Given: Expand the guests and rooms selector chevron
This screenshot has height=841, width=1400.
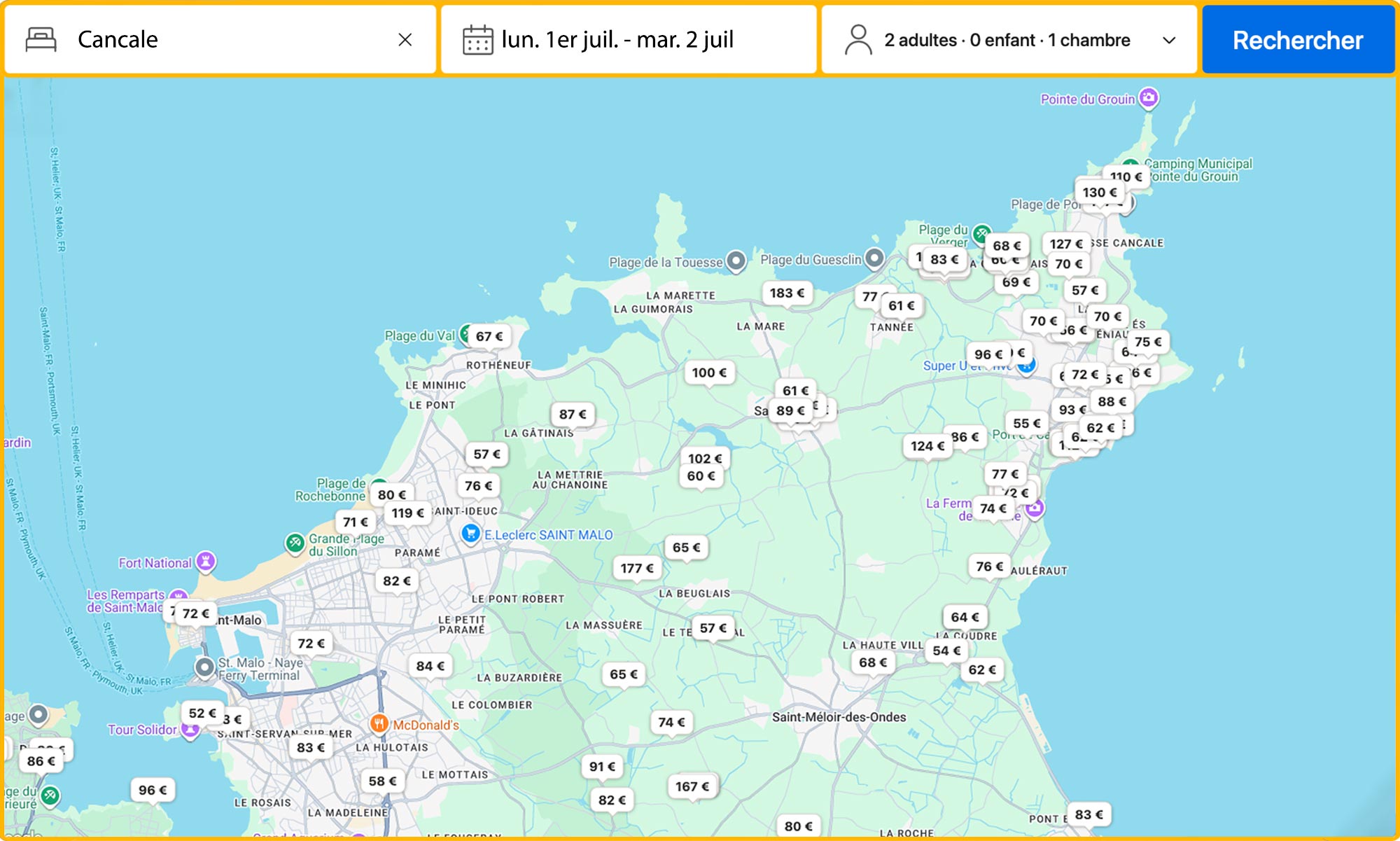Looking at the screenshot, I should click(1169, 41).
